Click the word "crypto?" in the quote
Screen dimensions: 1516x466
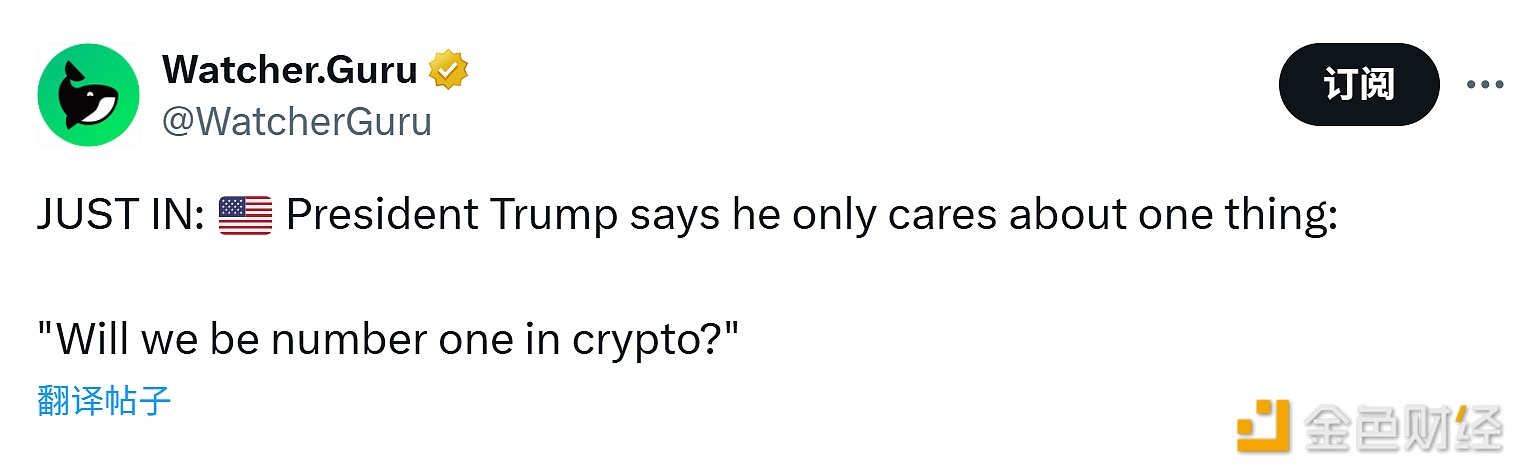(654, 341)
